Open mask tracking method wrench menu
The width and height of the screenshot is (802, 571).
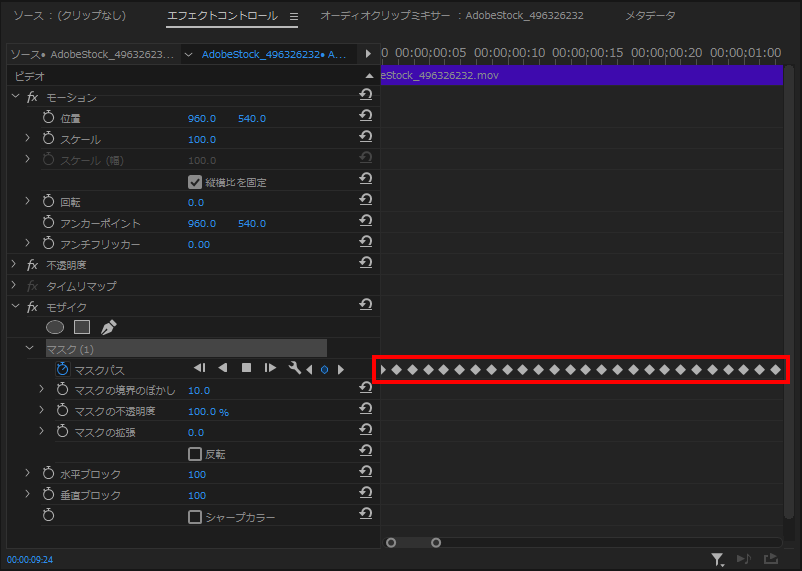point(295,368)
